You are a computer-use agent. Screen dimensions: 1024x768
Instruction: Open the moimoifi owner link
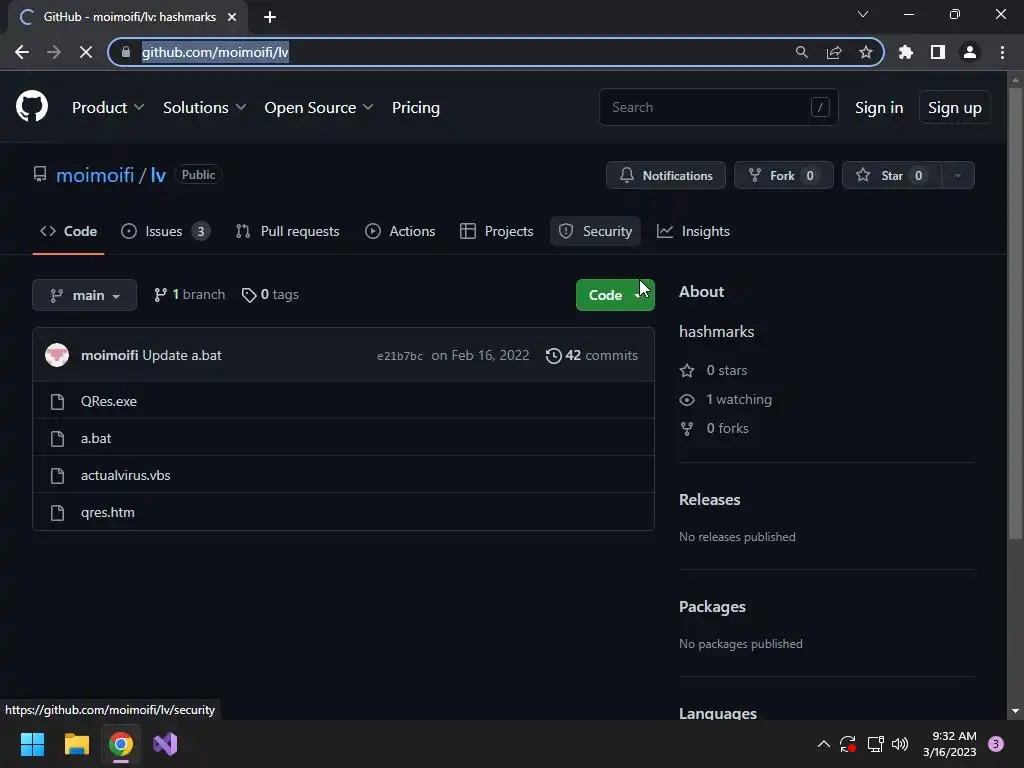click(95, 175)
